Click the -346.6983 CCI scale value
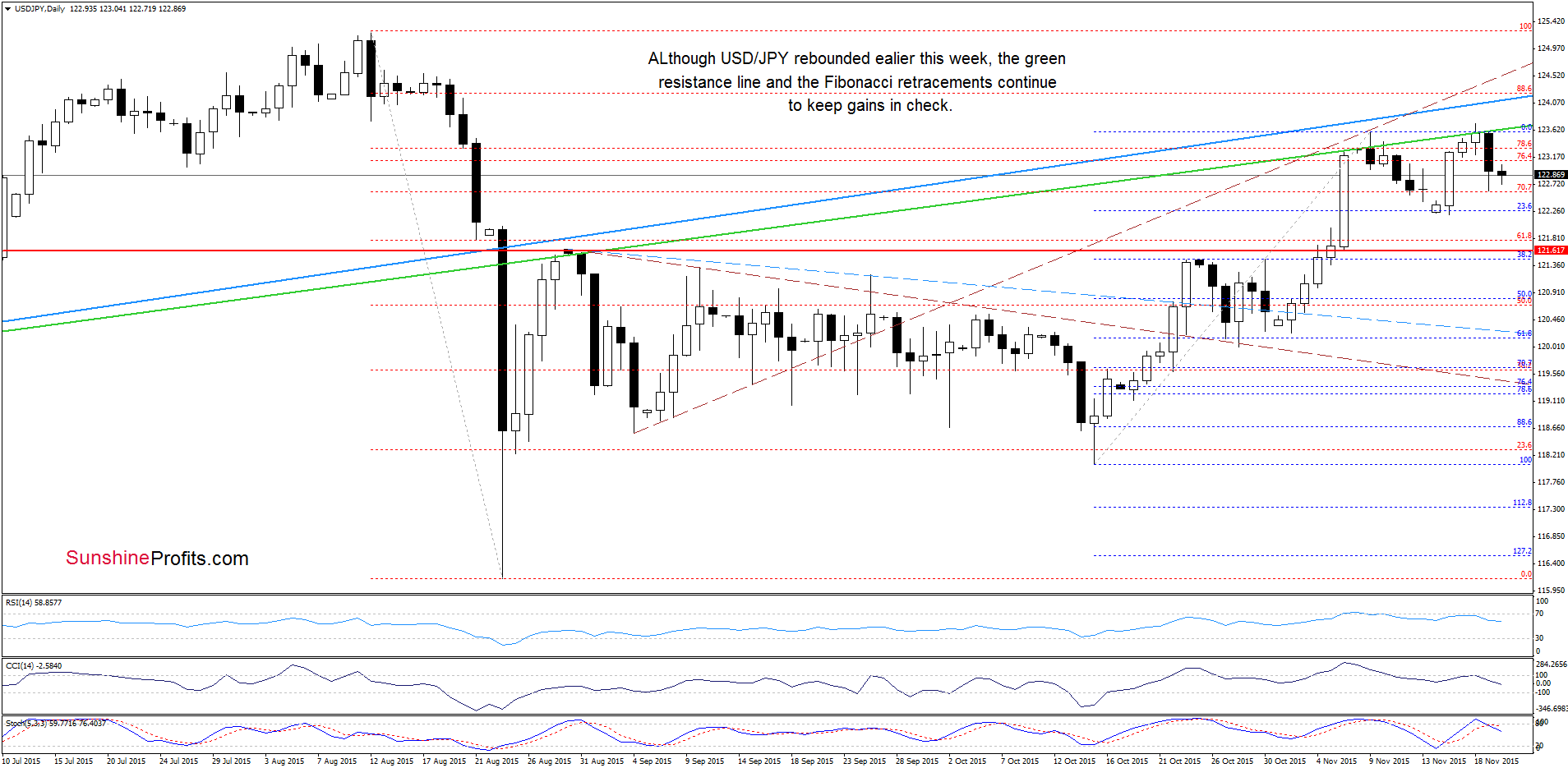 [1552, 708]
